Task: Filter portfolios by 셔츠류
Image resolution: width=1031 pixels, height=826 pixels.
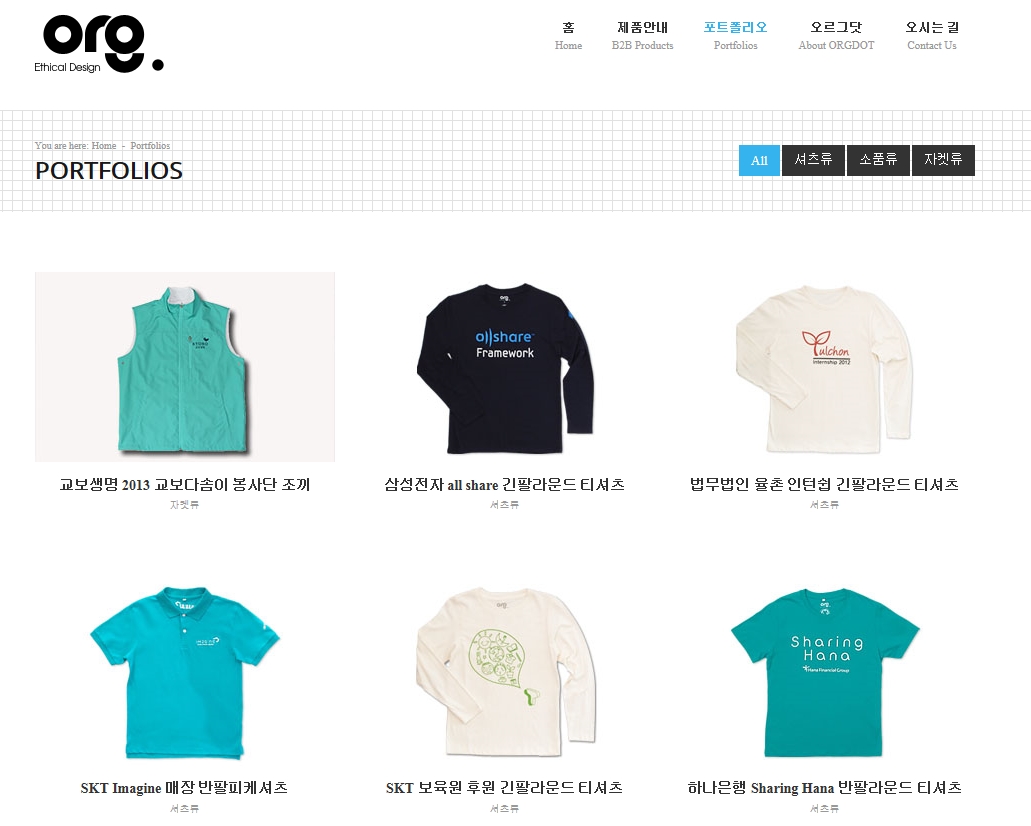Action: coord(813,160)
